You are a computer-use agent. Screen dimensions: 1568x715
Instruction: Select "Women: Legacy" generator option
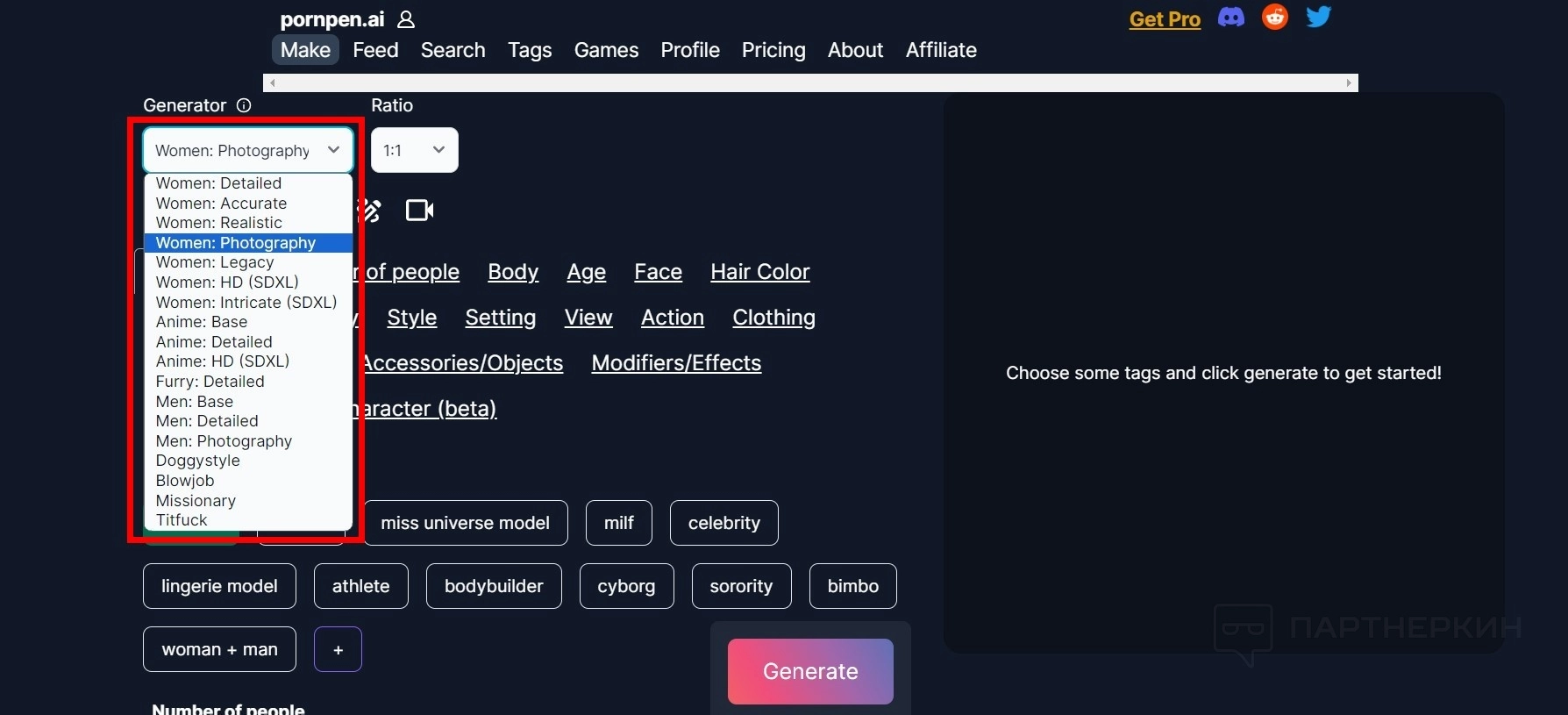point(248,262)
